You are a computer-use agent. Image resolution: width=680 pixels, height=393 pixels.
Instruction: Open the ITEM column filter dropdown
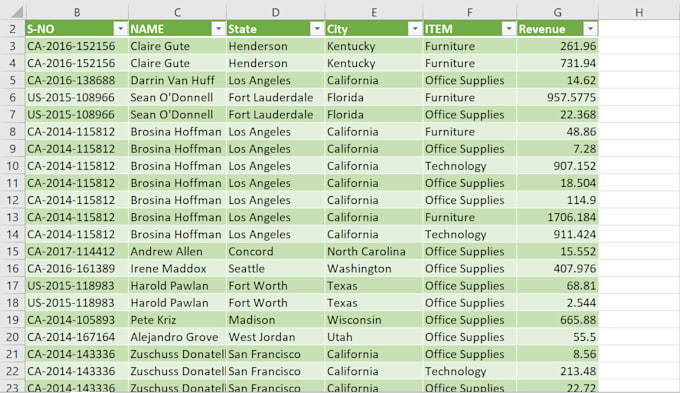509,29
